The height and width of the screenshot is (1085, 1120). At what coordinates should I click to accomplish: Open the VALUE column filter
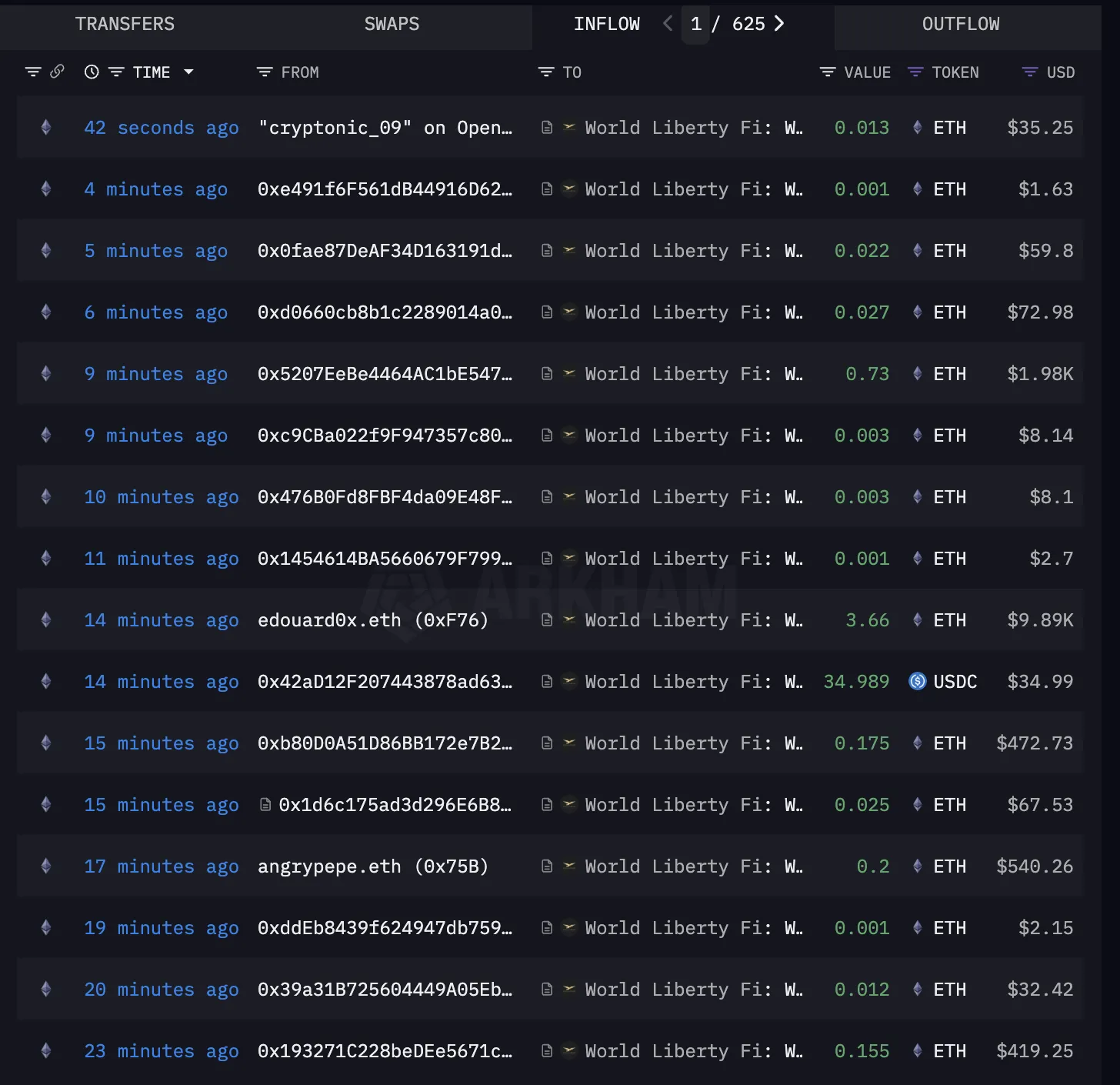tap(828, 72)
